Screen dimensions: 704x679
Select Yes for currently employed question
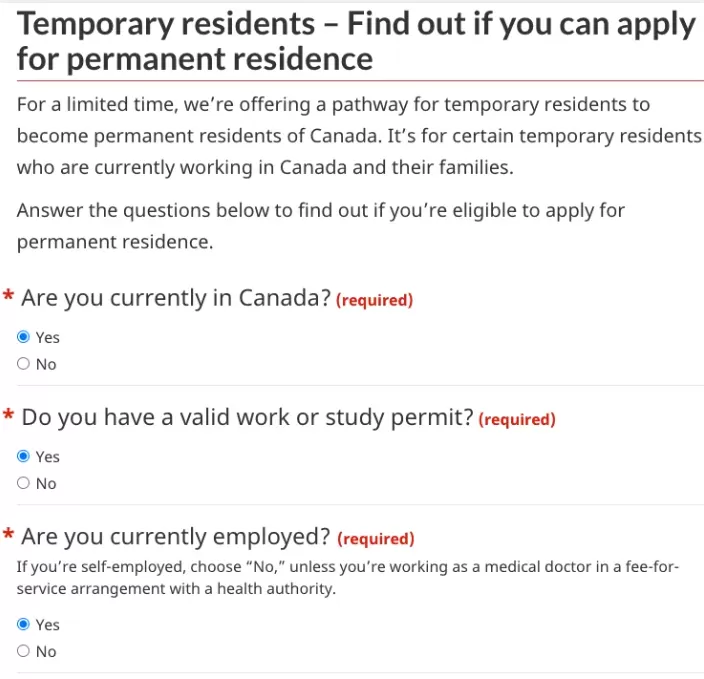pos(23,624)
